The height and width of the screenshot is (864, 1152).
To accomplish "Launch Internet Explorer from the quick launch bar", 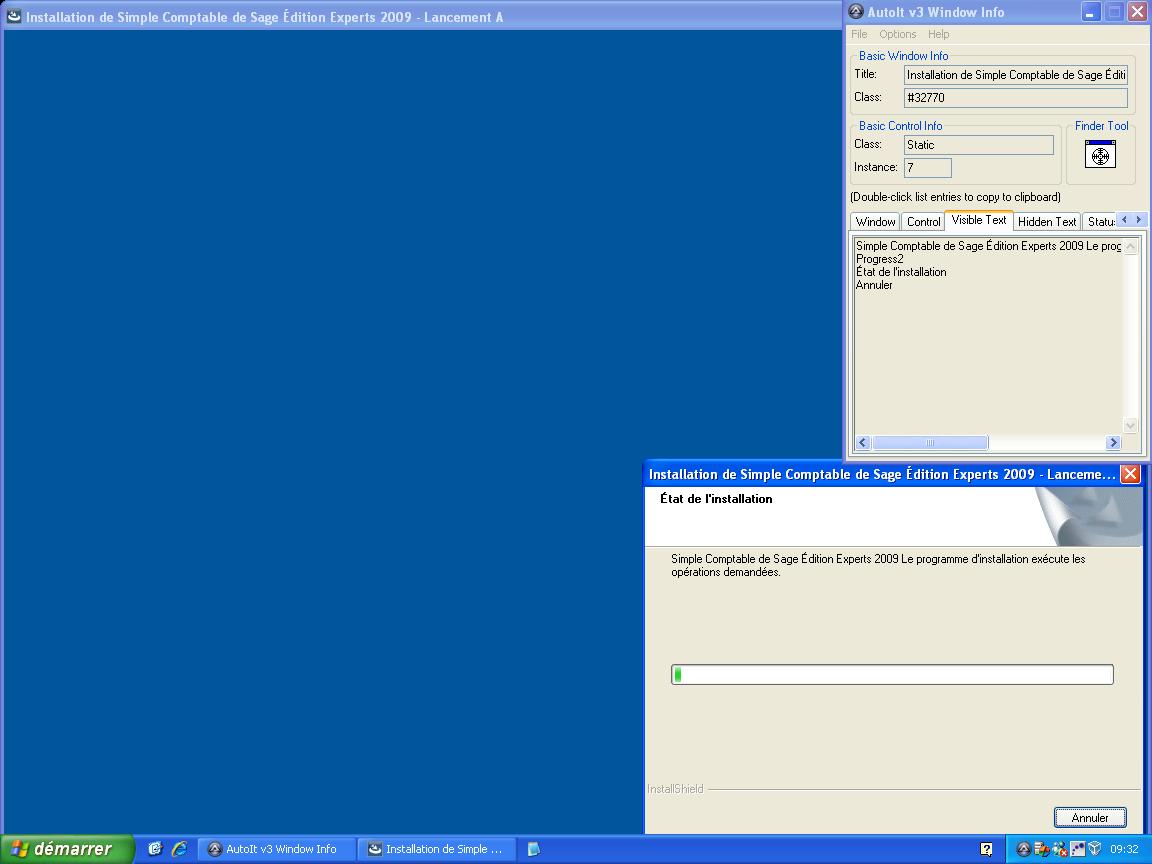I will [179, 849].
